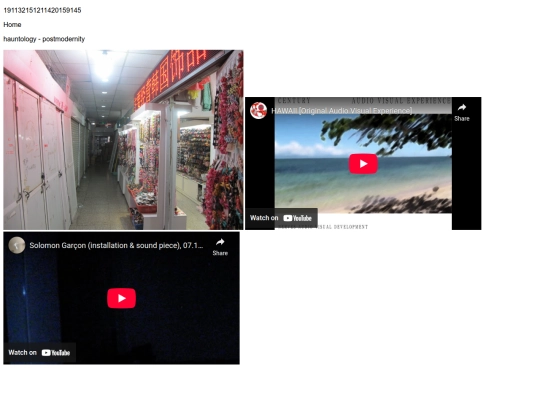540x405 pixels.
Task: Share the Solomon Garçon video
Action: [220, 247]
